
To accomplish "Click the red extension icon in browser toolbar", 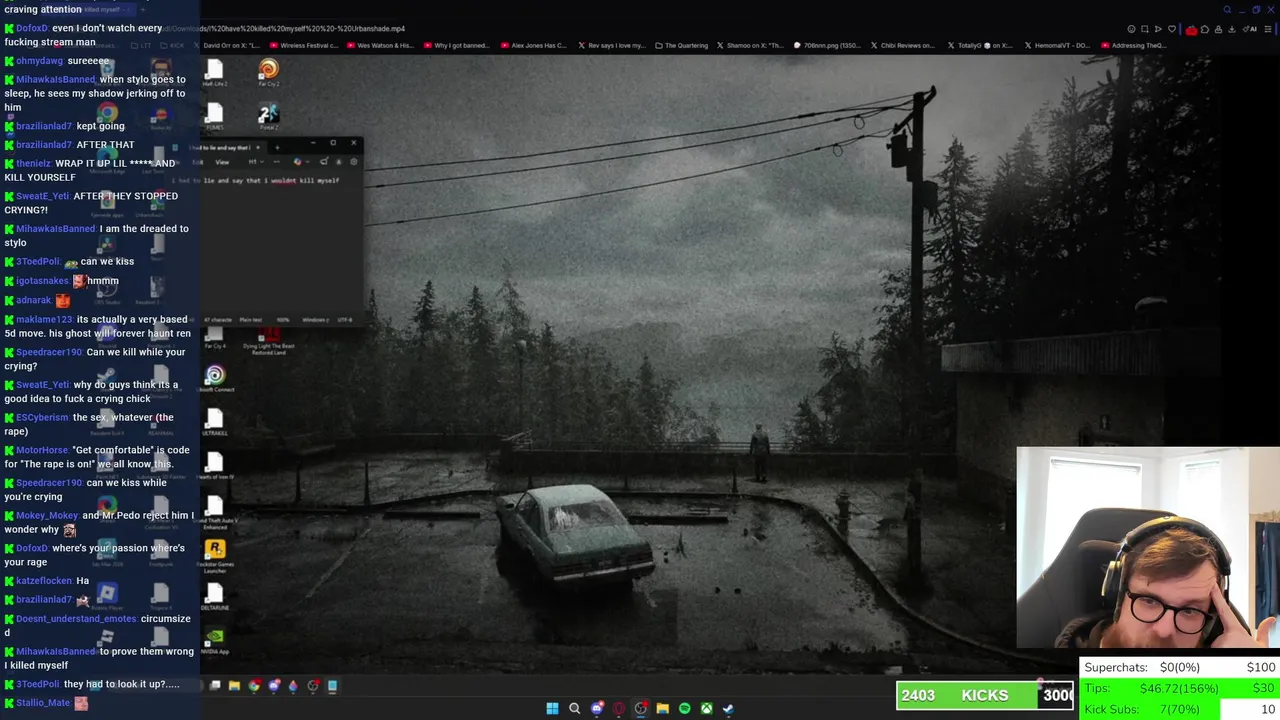I will tap(1191, 29).
